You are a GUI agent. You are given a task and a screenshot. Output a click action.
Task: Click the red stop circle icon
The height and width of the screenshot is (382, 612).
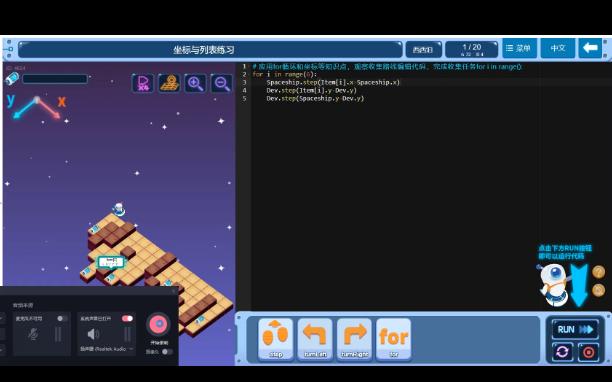point(588,352)
